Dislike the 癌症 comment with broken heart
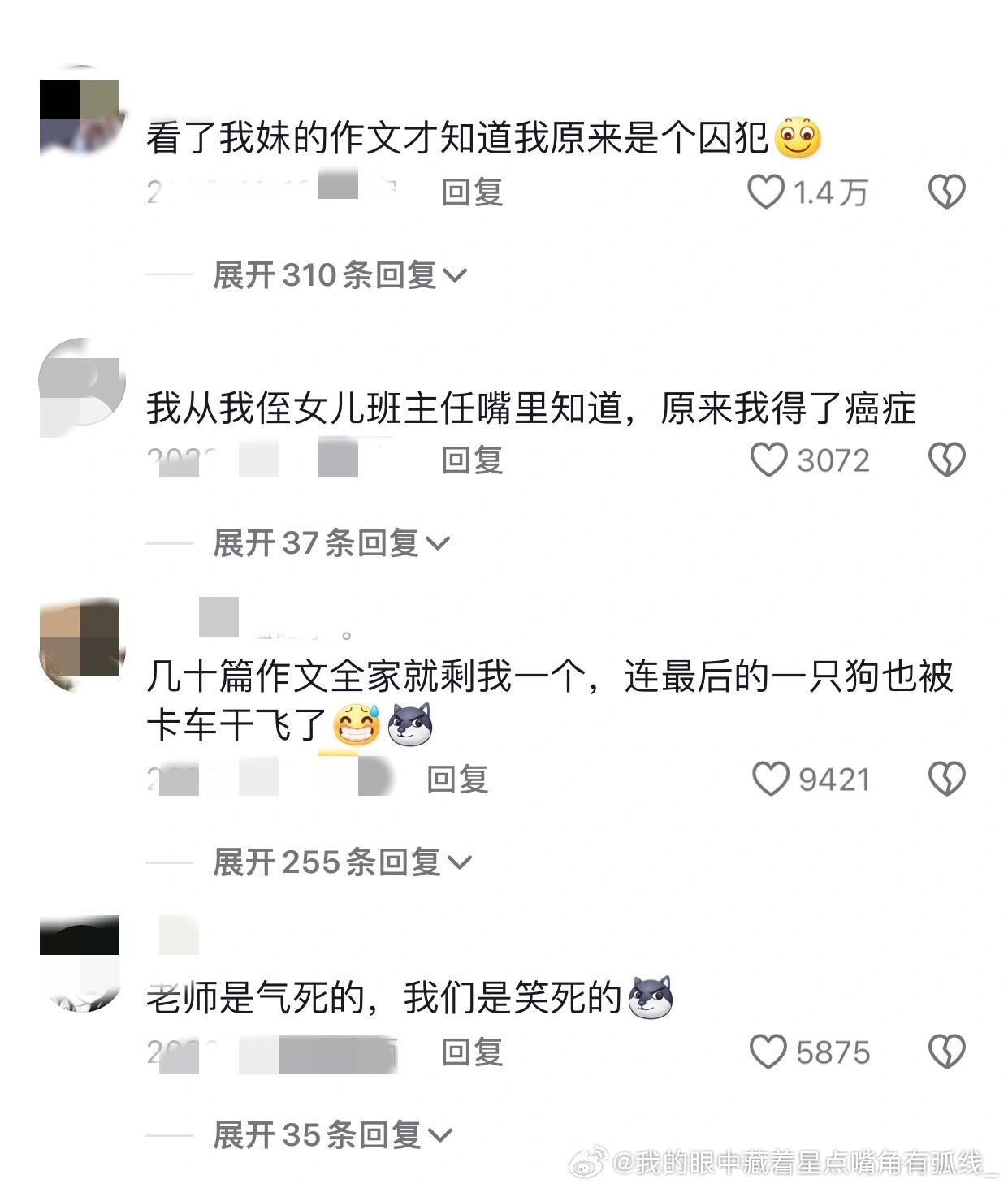Screen dimensions: 1008x1188 [946, 460]
